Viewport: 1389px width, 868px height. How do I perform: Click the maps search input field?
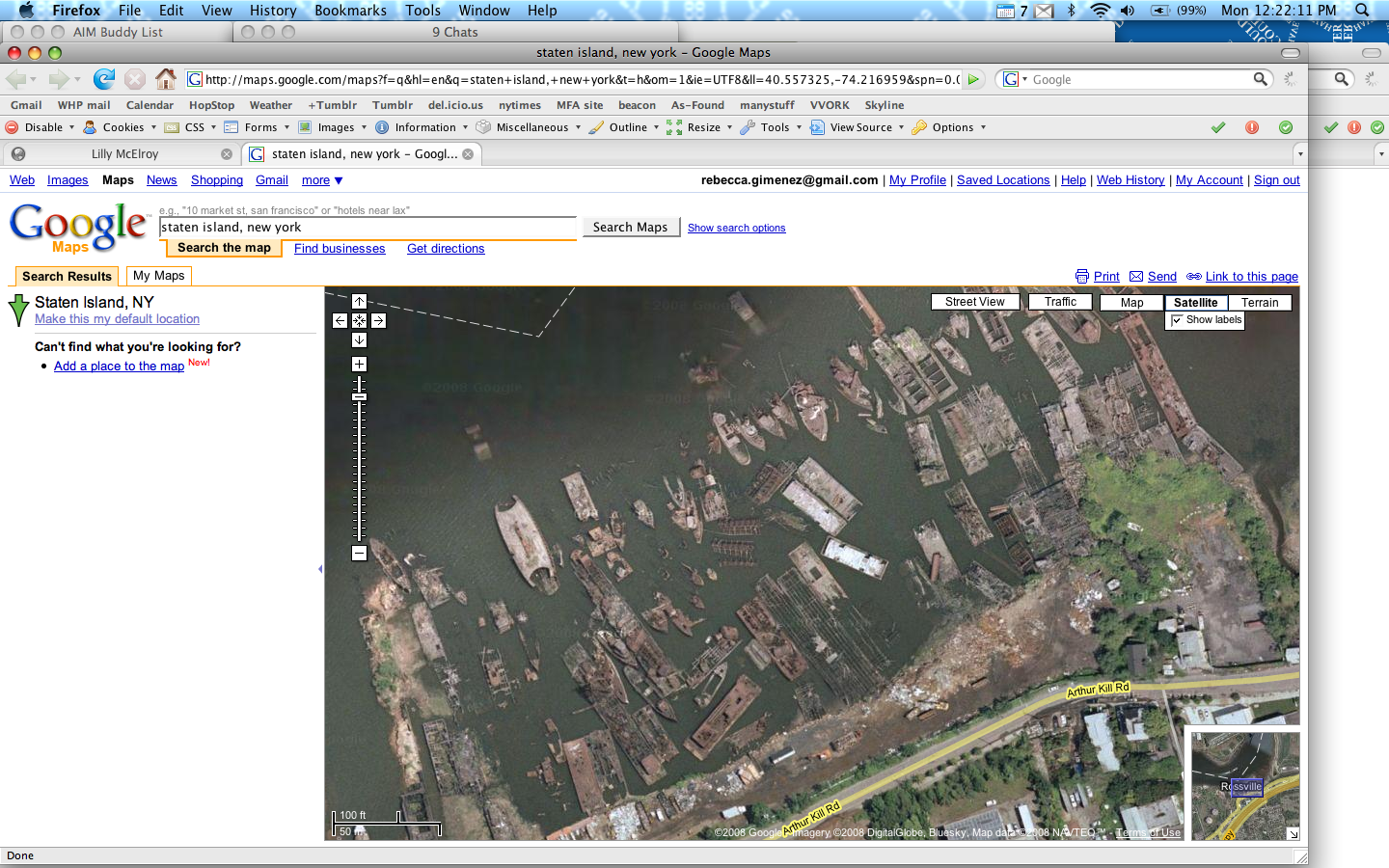(368, 228)
